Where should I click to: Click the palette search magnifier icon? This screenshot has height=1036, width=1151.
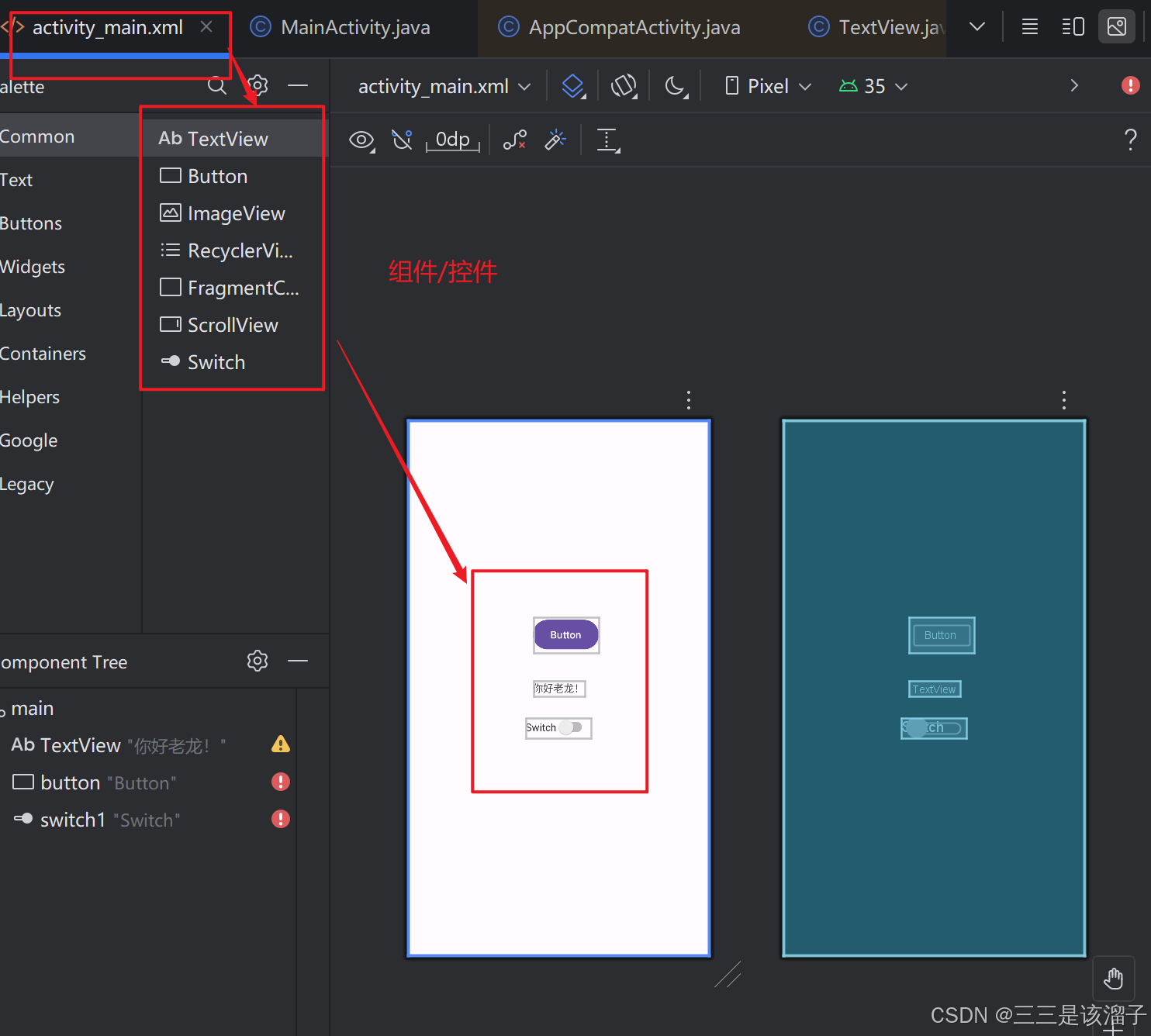click(217, 85)
